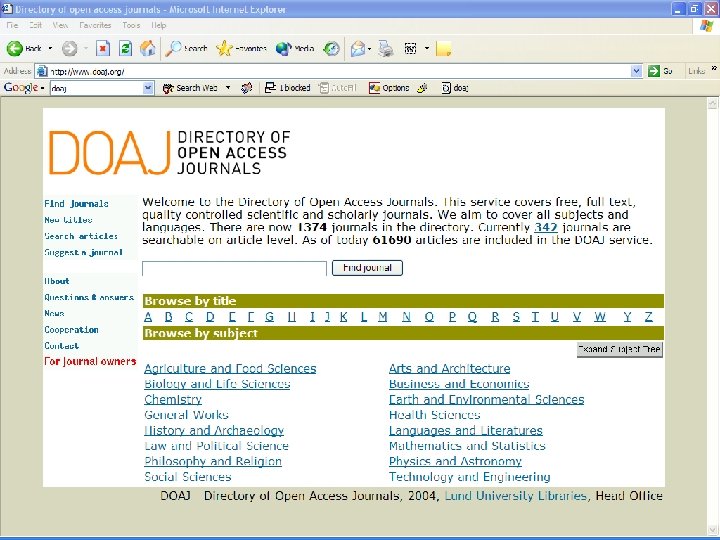Open the File menu
720x540 pixels.
[x=12, y=25]
